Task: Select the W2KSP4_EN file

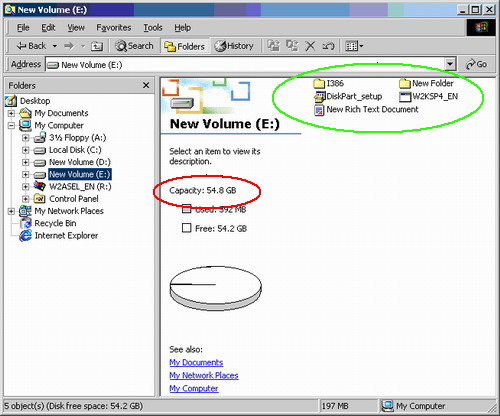Action: pyautogui.click(x=429, y=97)
